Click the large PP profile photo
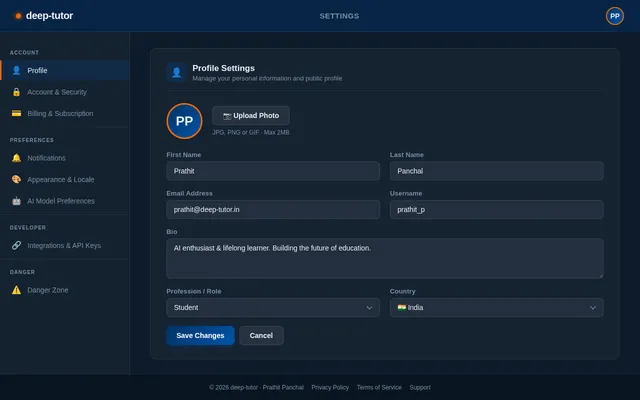640x400 pixels. 184,120
